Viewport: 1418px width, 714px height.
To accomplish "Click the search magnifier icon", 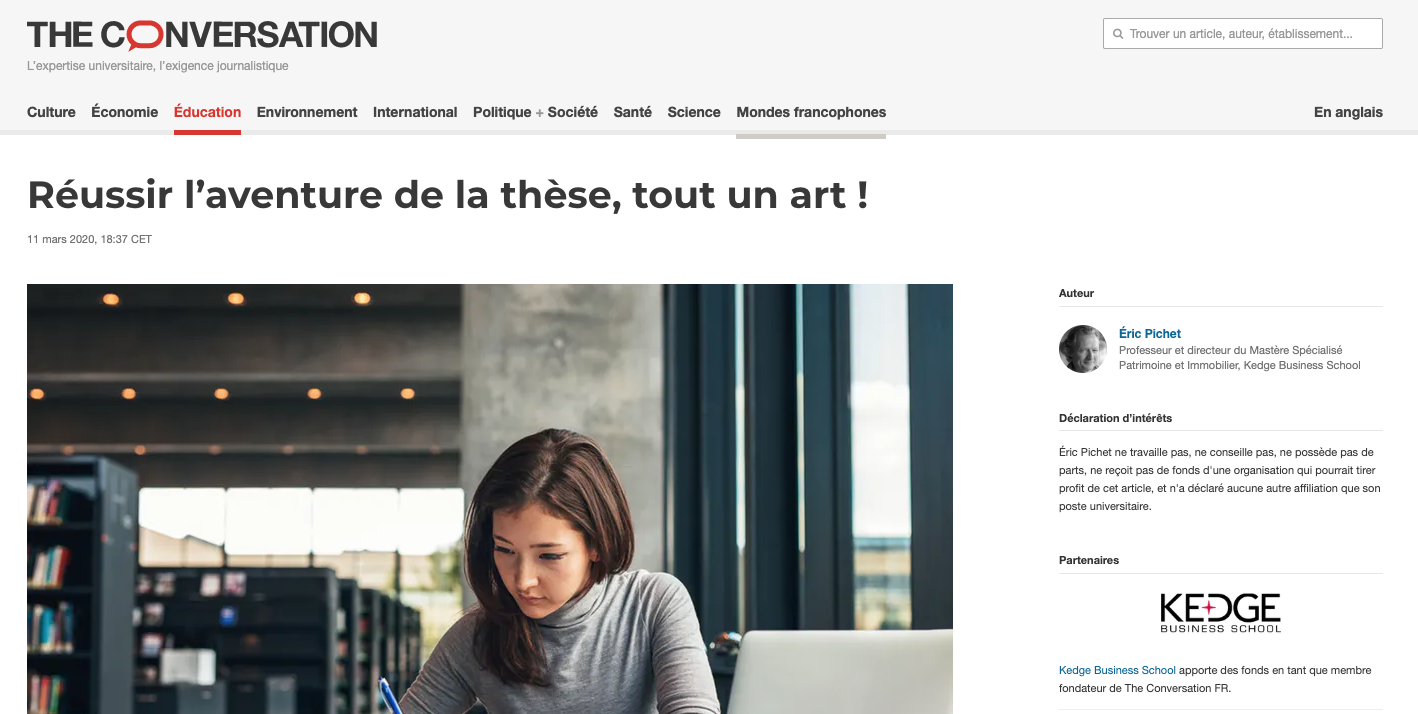I will (x=1118, y=34).
